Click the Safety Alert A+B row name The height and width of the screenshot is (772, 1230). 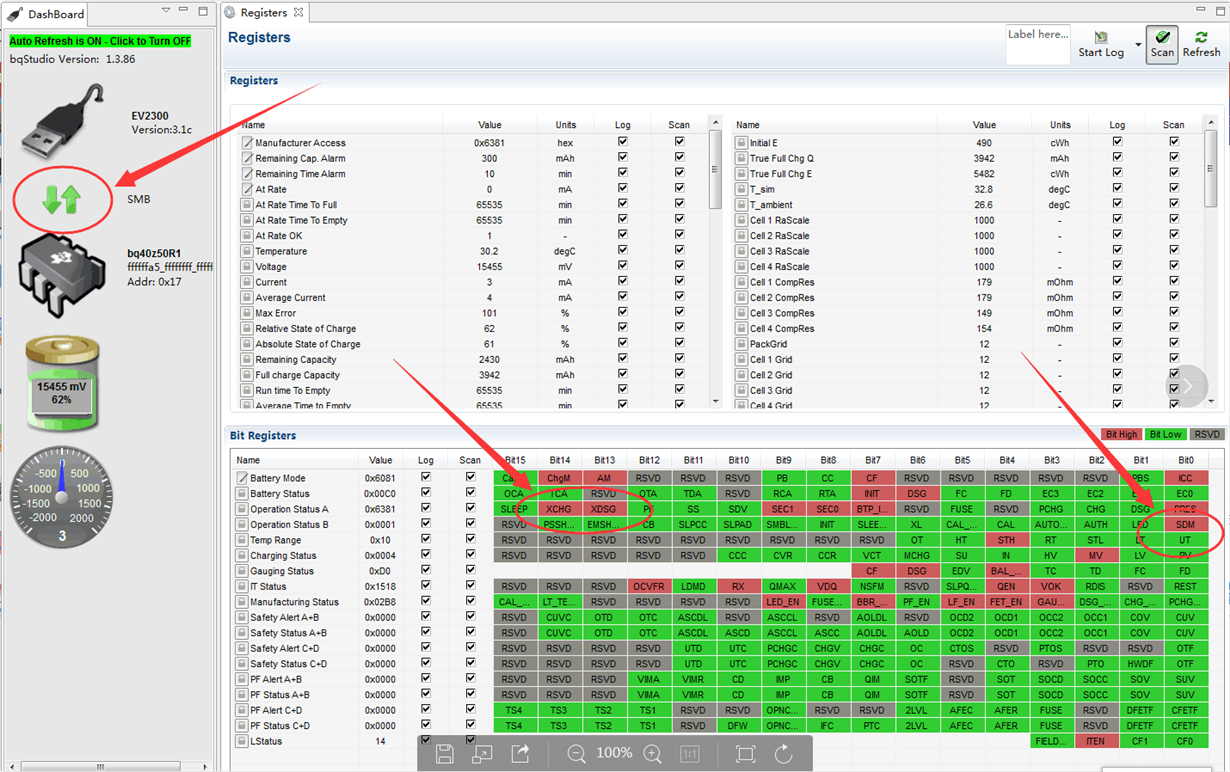click(291, 617)
